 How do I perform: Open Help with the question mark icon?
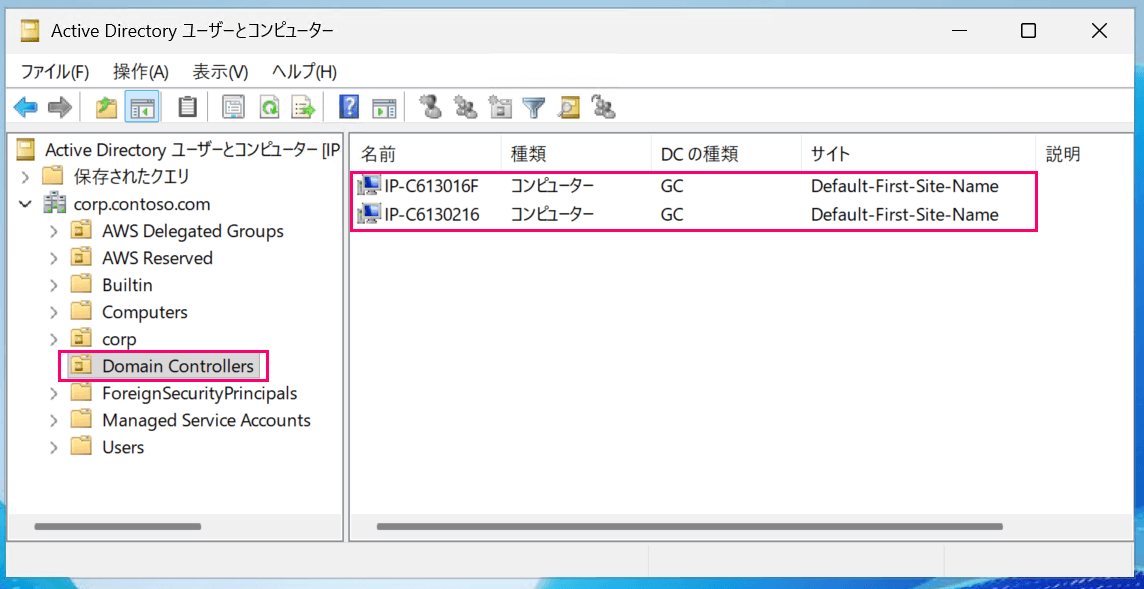pos(349,108)
